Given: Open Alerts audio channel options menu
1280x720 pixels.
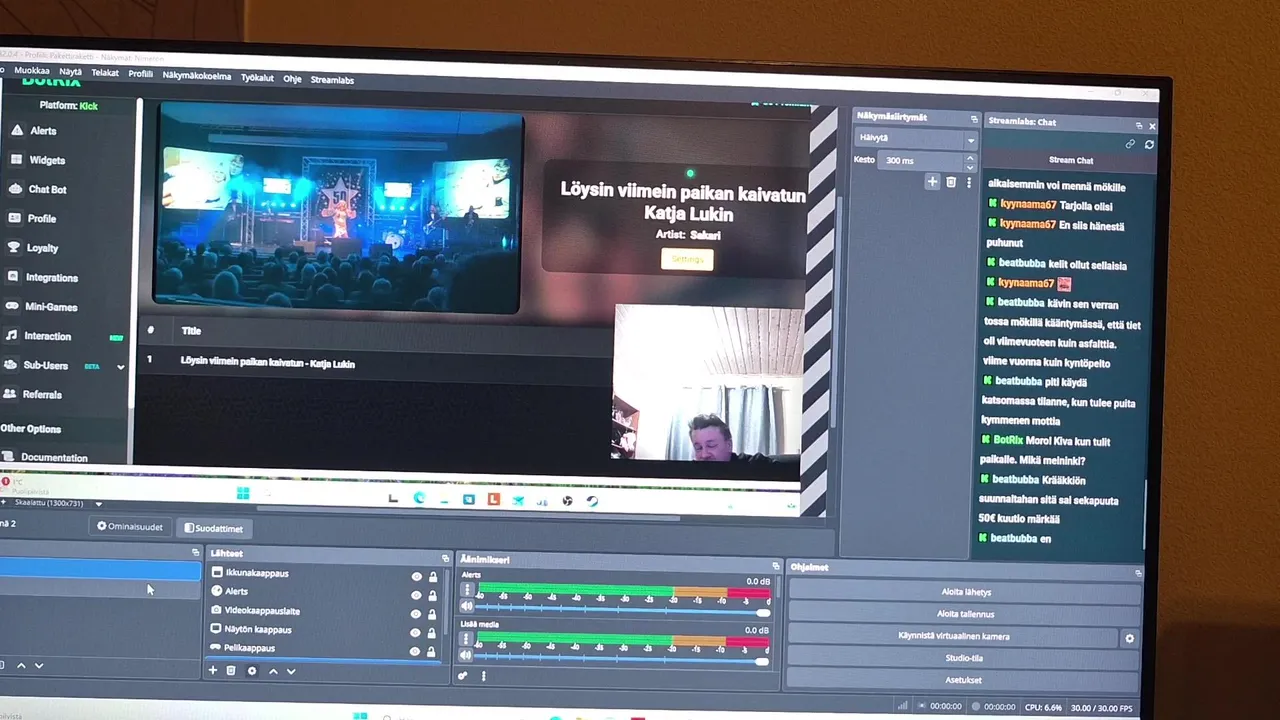Looking at the screenshot, I should point(466,589).
